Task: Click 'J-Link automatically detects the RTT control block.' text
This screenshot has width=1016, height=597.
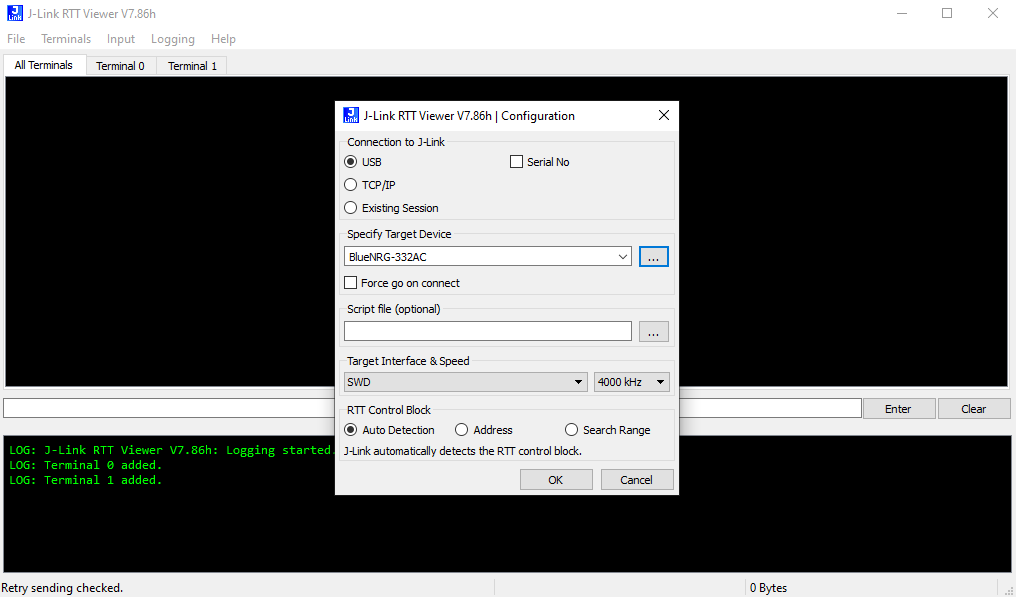Action: (x=463, y=451)
